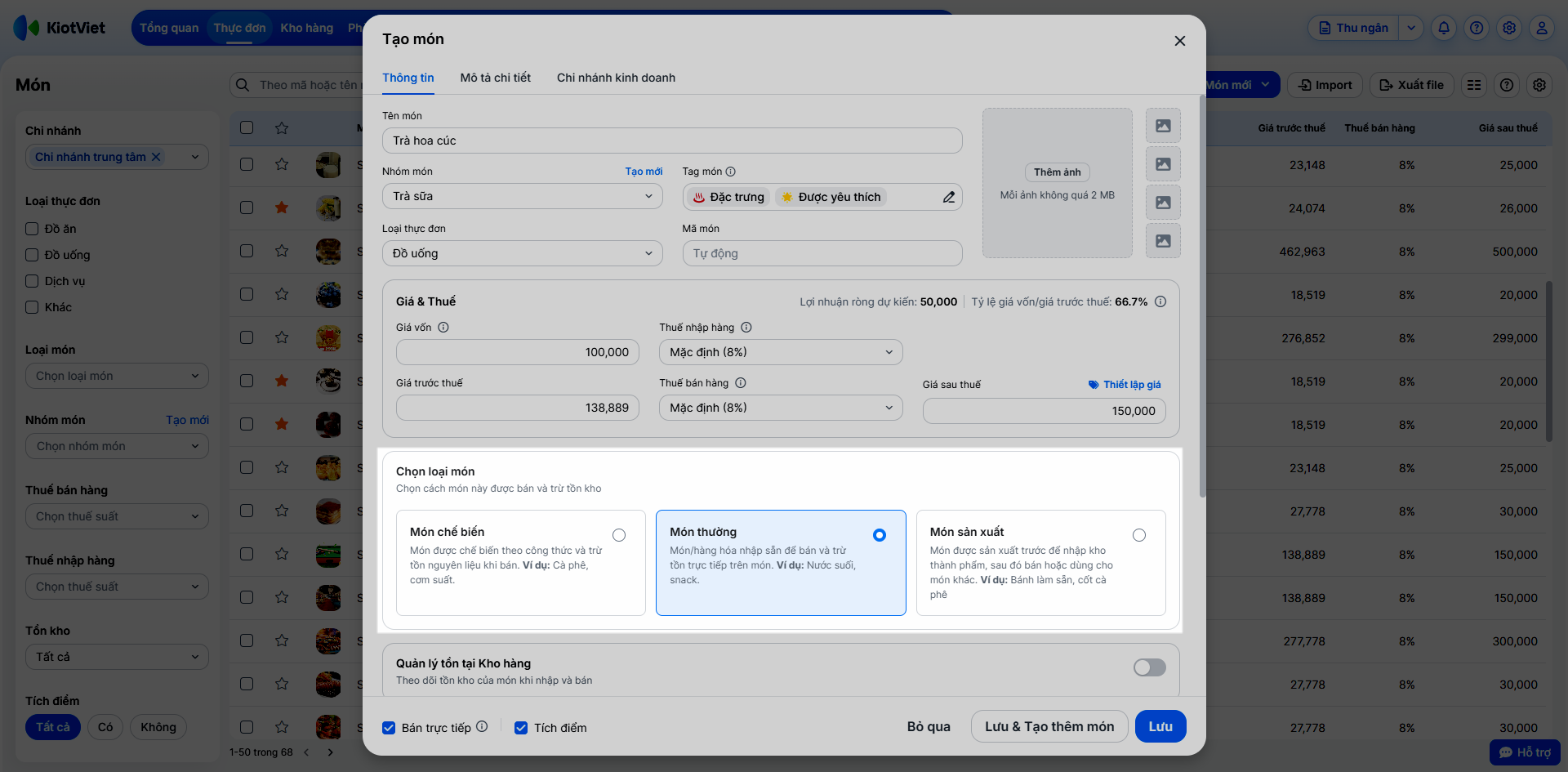Viewport: 1568px width, 772px height.
Task: Click the cost ratio info icon
Action: coord(1160,301)
